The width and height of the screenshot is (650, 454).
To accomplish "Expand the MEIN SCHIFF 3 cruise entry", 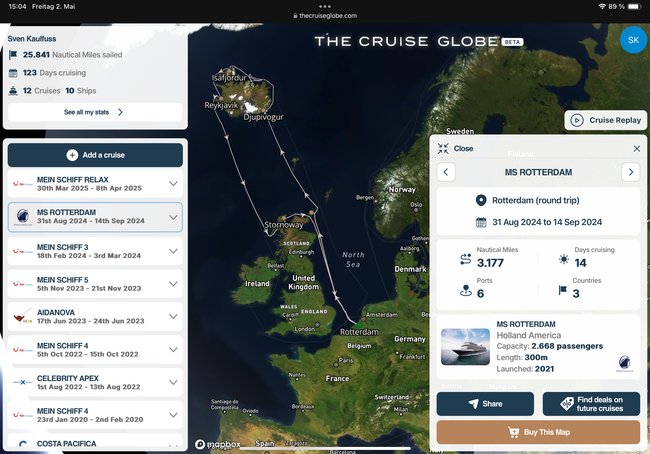I will [174, 251].
